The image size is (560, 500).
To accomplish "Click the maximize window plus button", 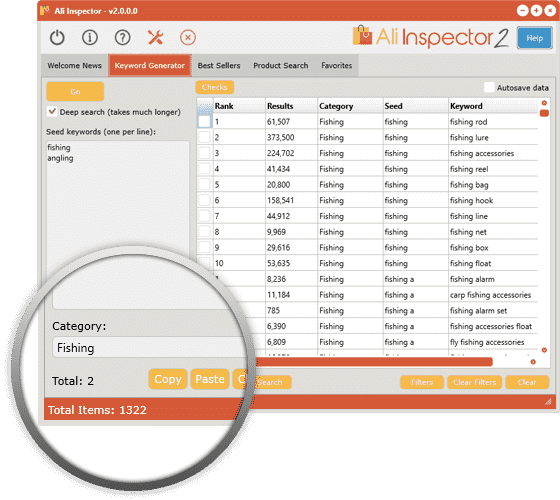I will 536,11.
